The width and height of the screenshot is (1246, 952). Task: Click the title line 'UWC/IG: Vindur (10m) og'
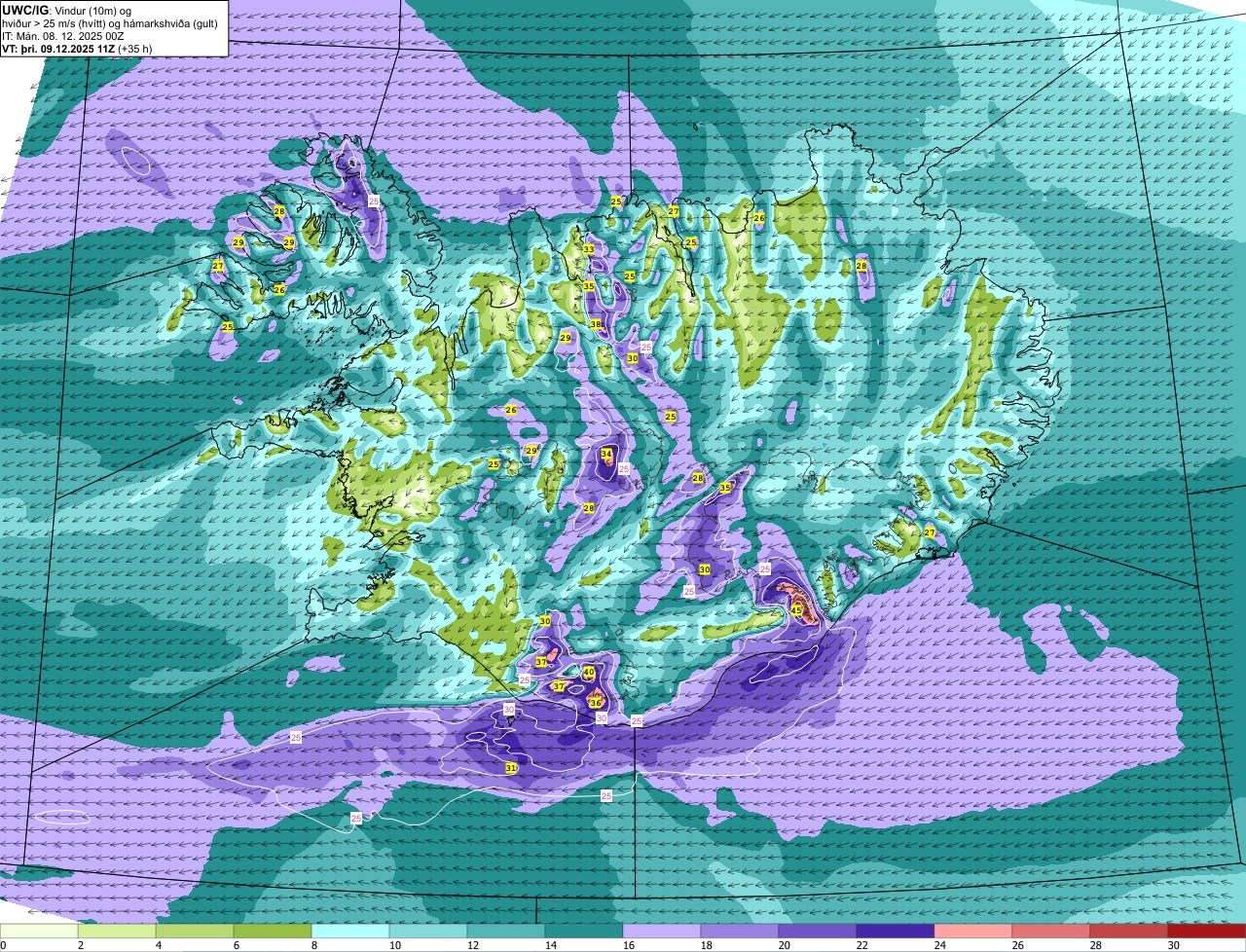click(66, 10)
